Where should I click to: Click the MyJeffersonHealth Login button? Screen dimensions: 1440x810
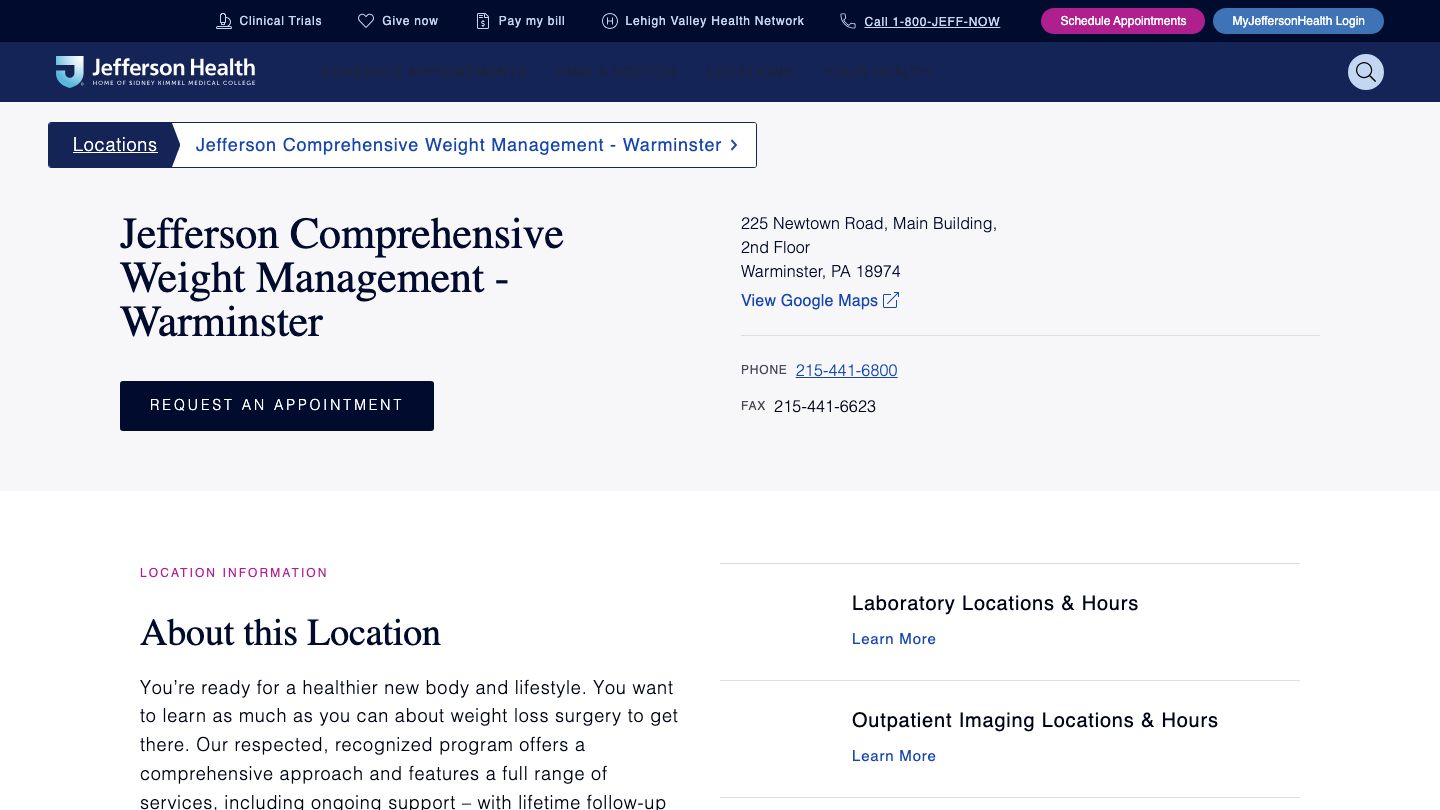1298,20
